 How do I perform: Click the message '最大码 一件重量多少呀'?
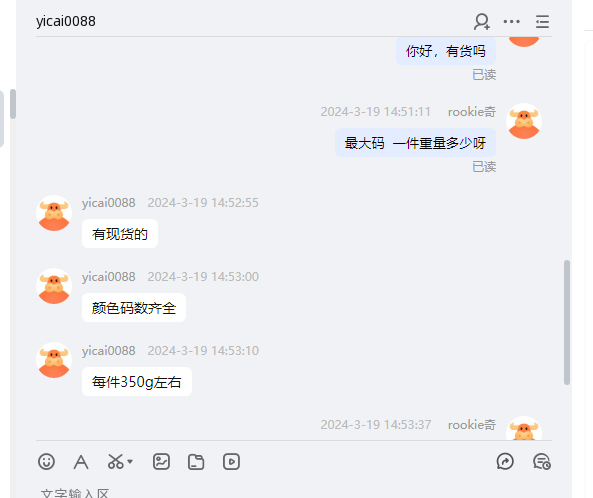point(415,143)
